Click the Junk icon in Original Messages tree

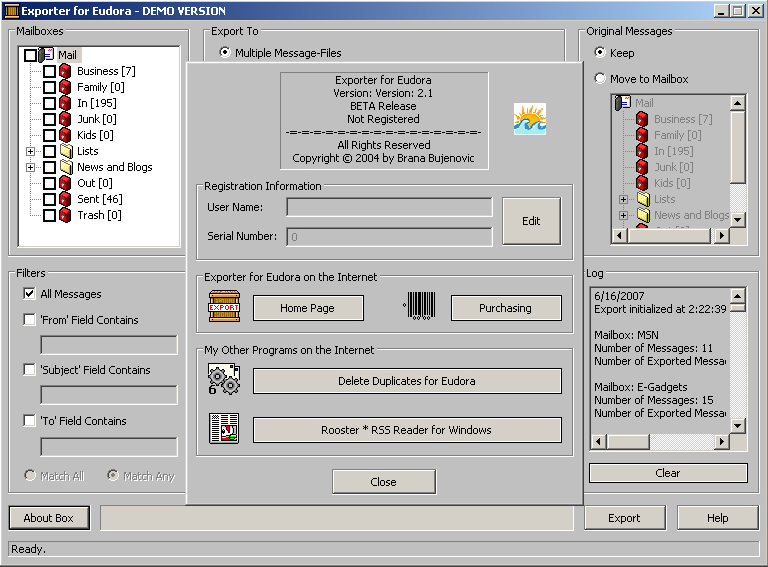click(642, 167)
